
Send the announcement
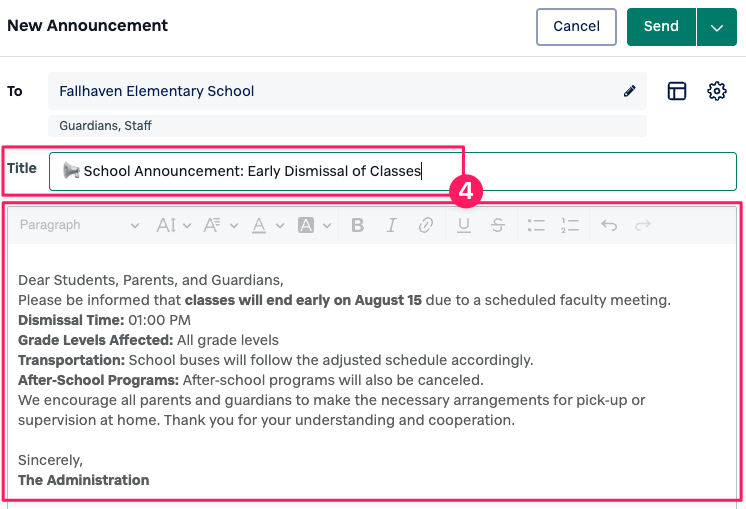point(661,27)
